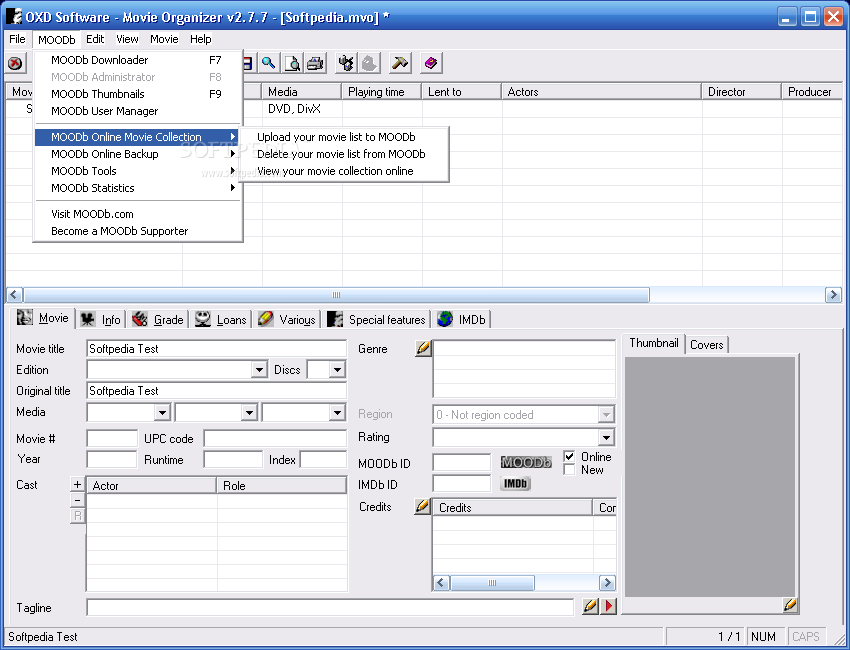Open the Edition dropdown
The image size is (850, 650).
click(260, 370)
